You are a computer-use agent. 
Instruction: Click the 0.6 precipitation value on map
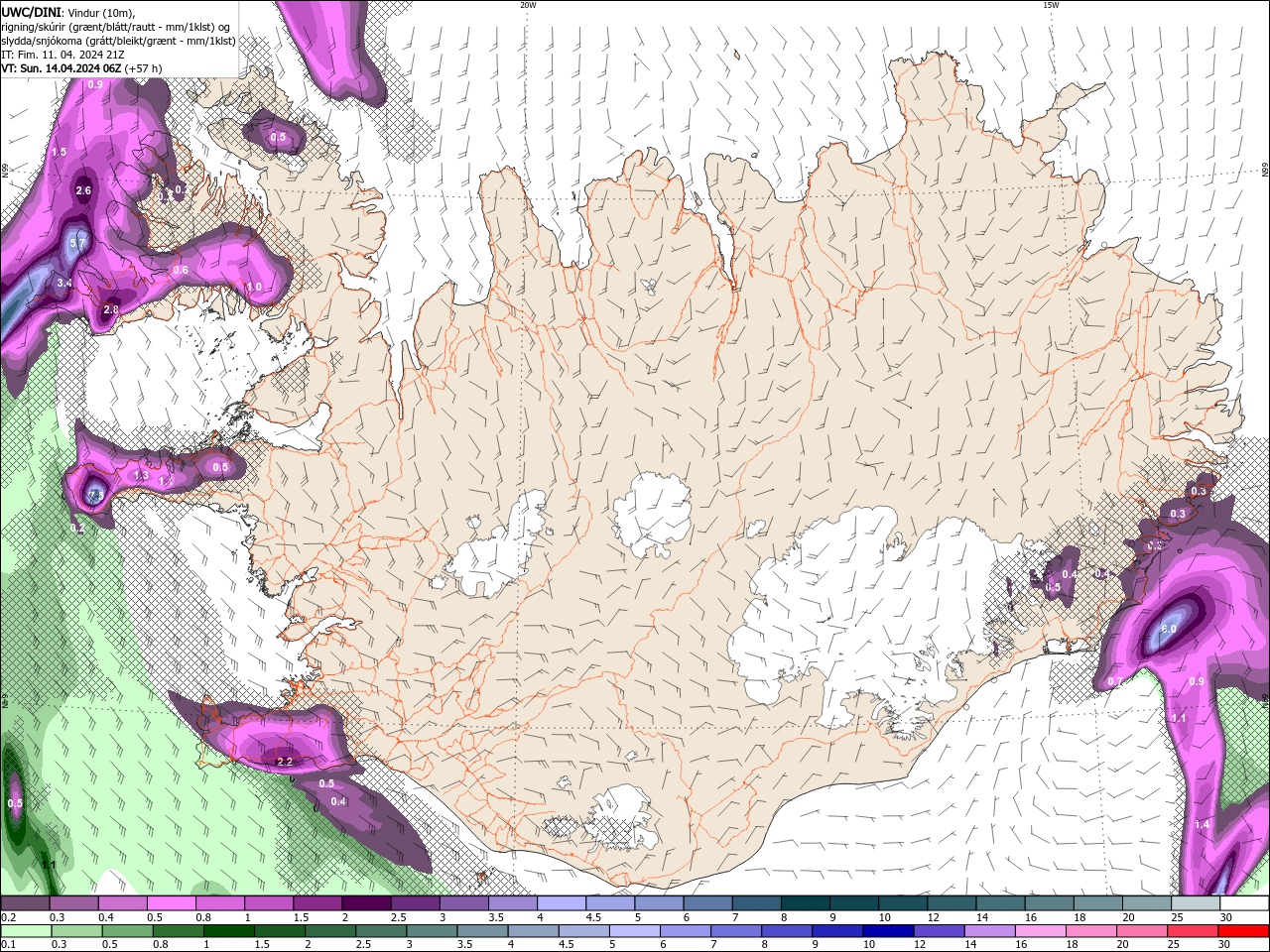point(181,270)
